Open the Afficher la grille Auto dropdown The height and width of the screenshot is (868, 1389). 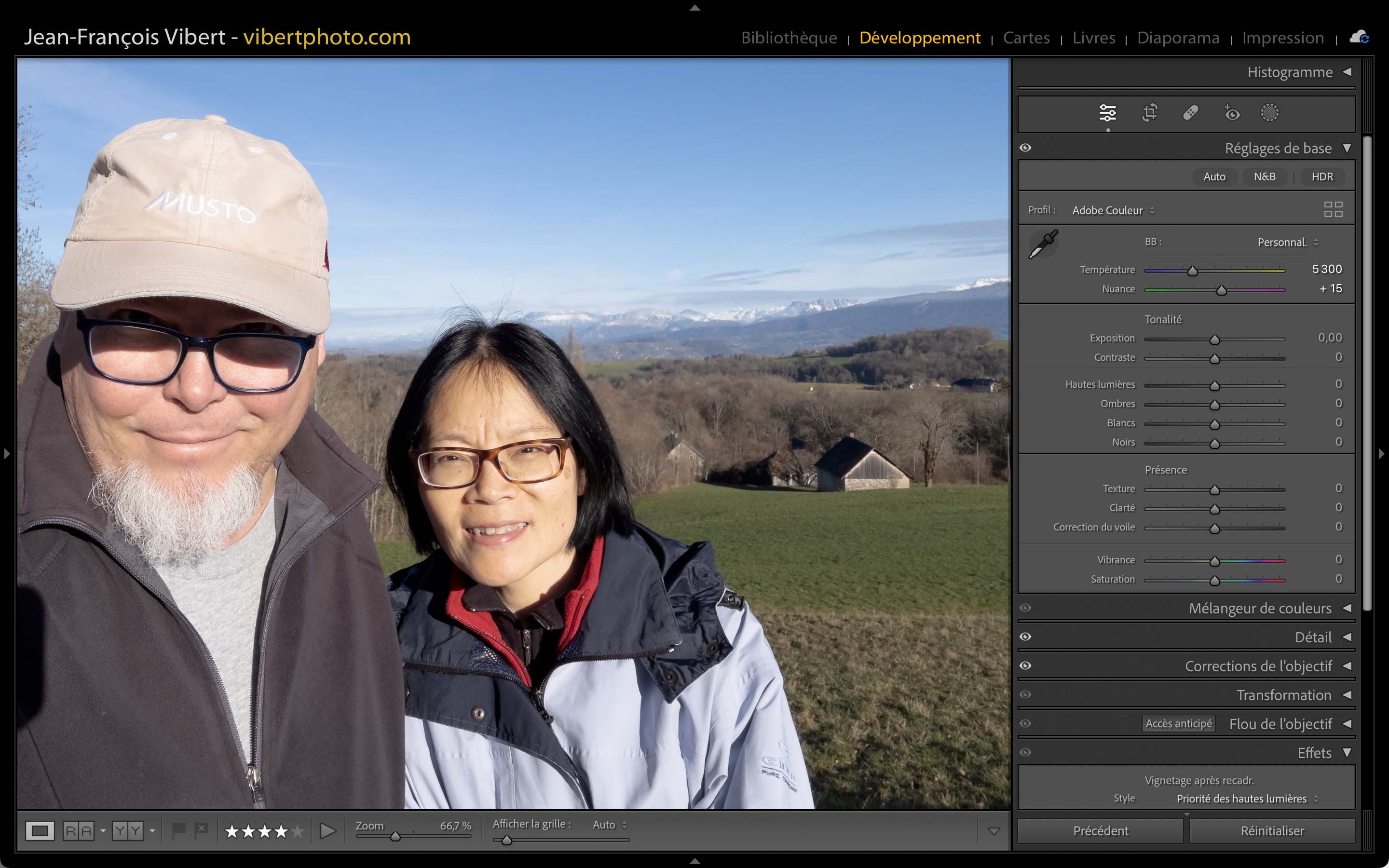pos(610,825)
